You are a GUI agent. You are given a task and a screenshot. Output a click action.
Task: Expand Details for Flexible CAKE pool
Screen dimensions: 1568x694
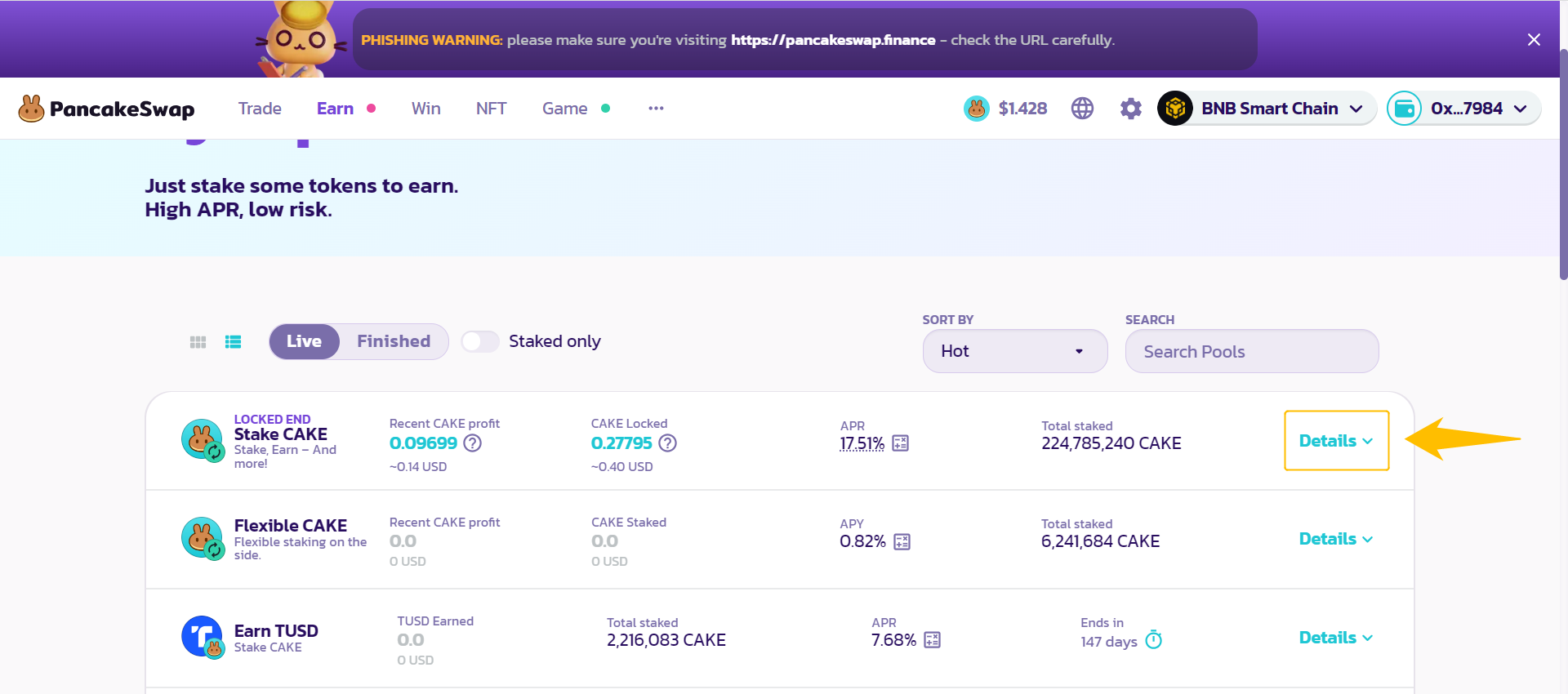[1336, 539]
